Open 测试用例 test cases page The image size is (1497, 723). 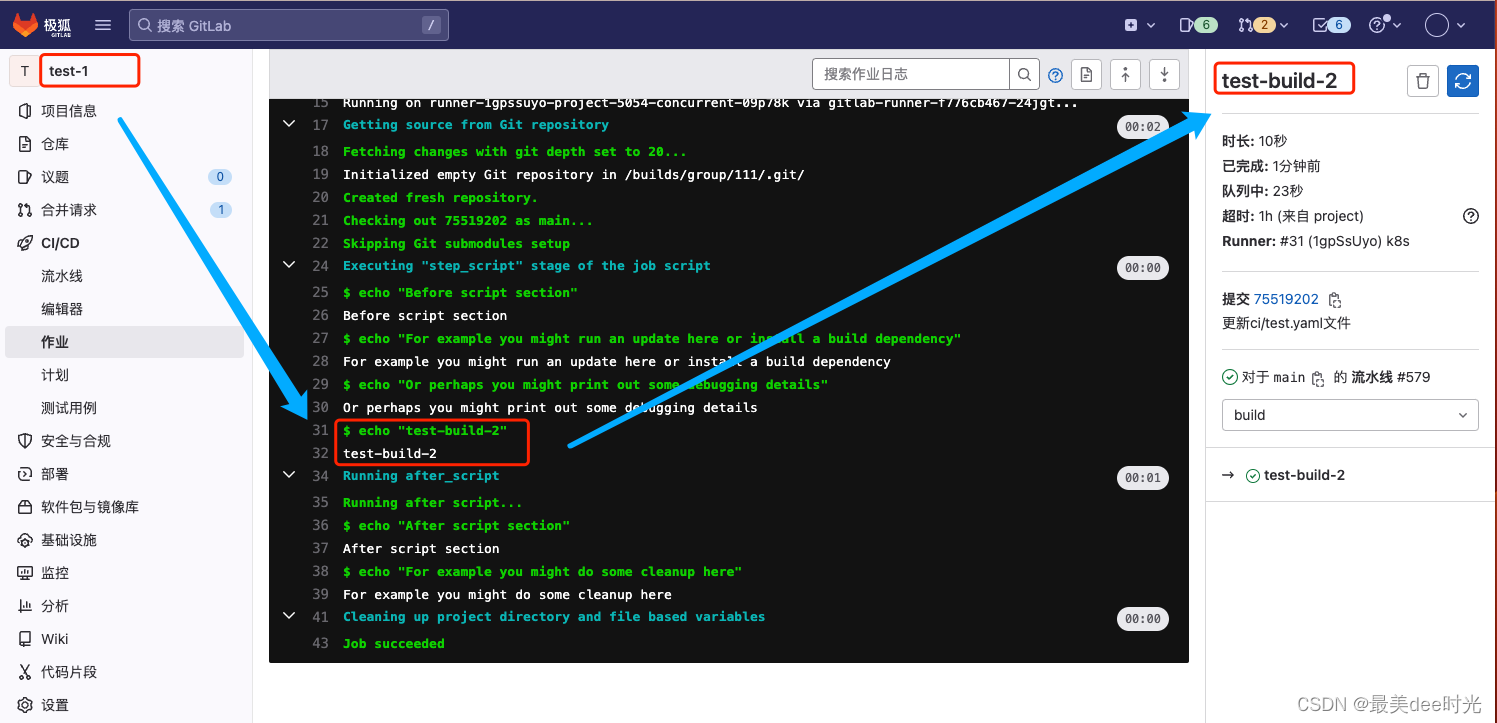[69, 408]
